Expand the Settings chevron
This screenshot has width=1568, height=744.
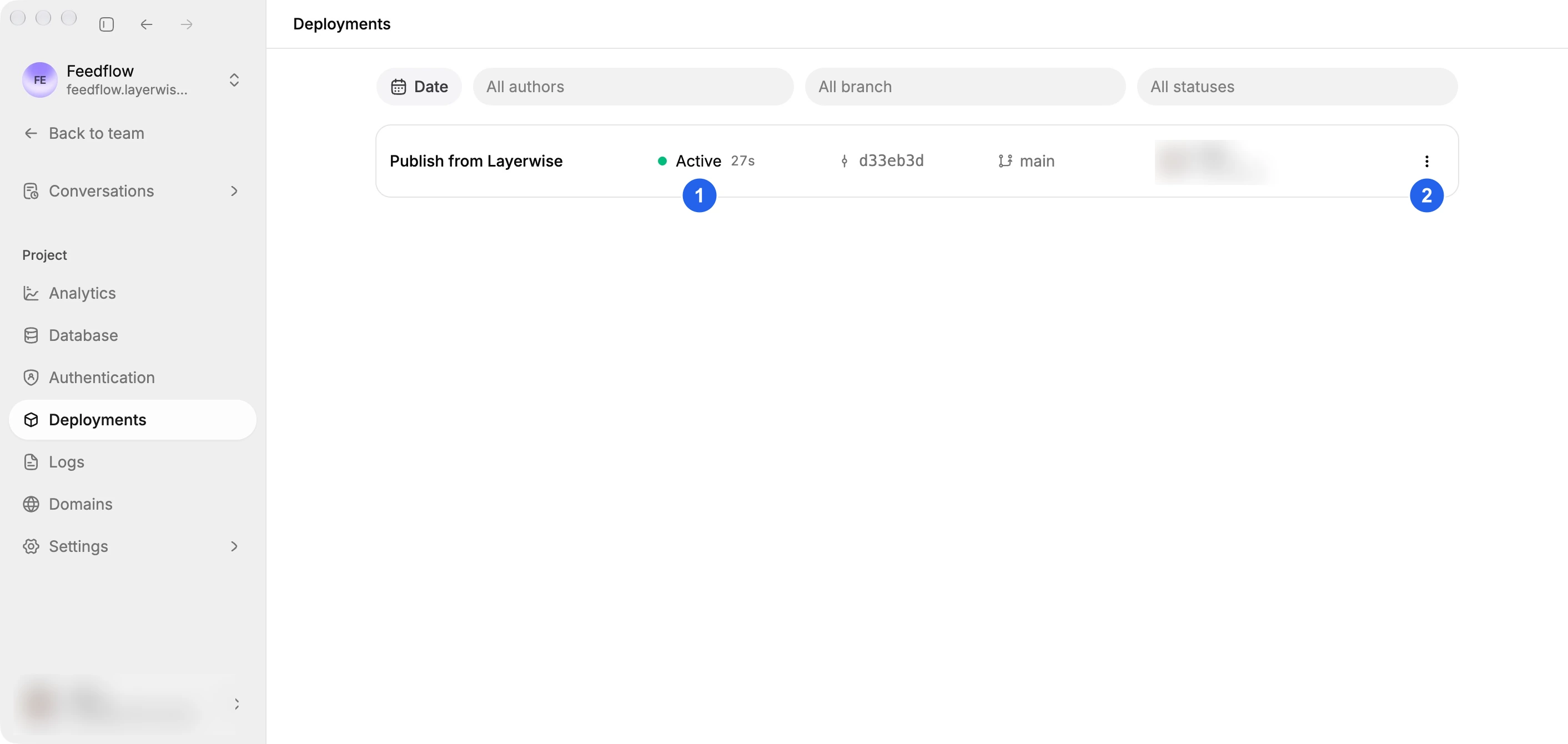pos(234,546)
